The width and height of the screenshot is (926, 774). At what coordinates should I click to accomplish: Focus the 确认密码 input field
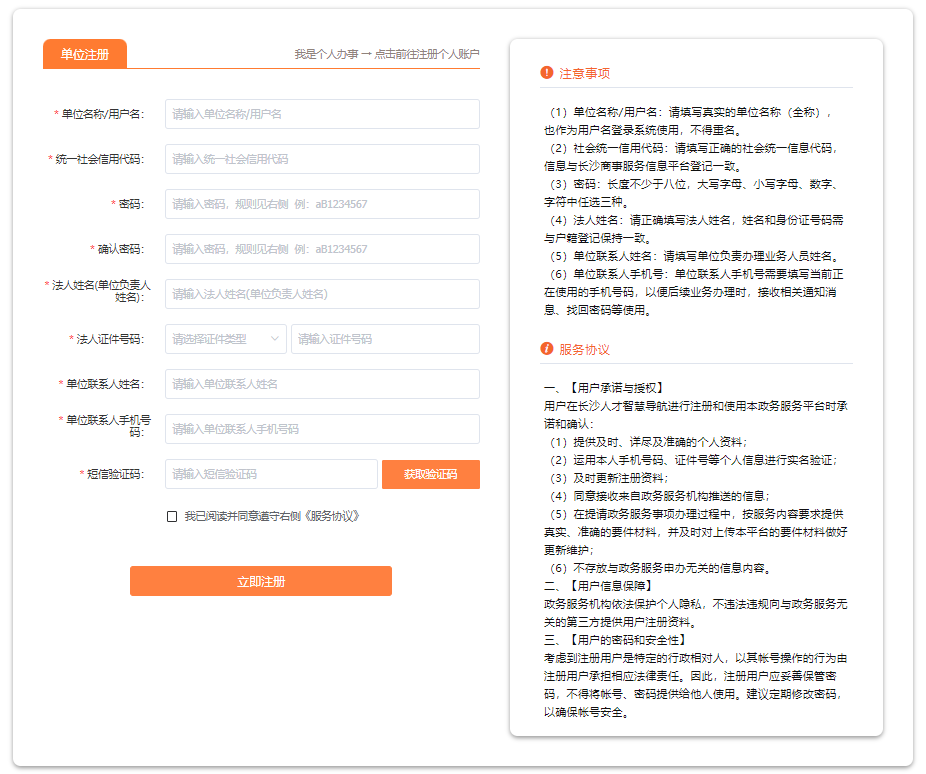point(322,249)
